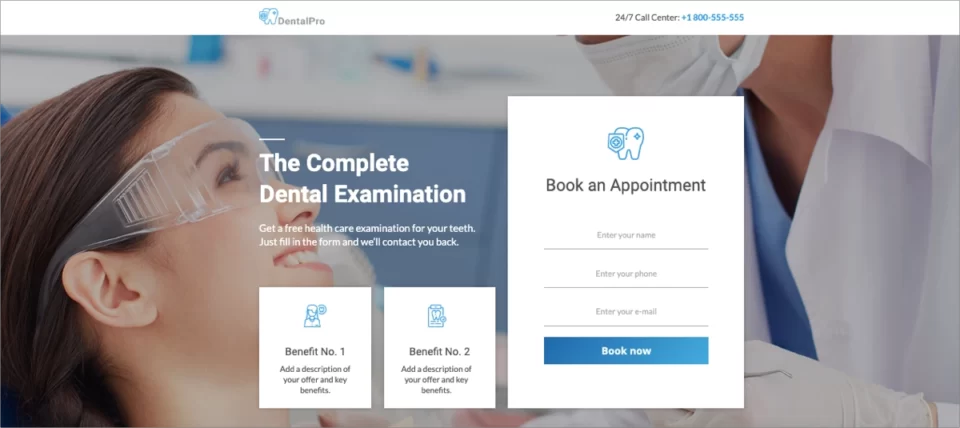Focus the Enter your phone field
Screen dimensions: 960x428
(626, 274)
